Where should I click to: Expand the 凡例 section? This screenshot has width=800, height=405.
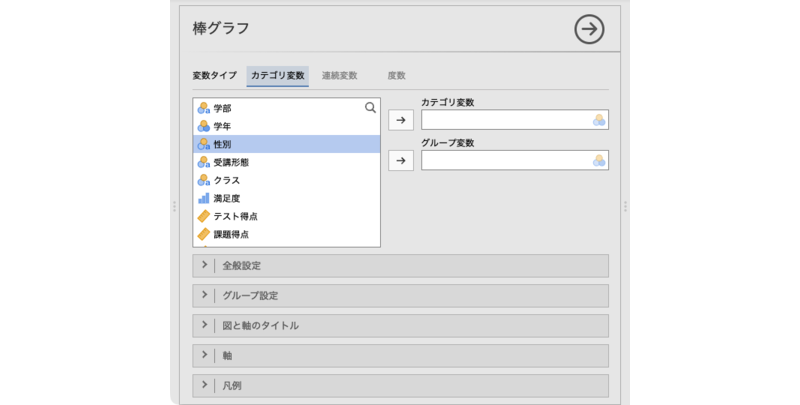click(400, 386)
